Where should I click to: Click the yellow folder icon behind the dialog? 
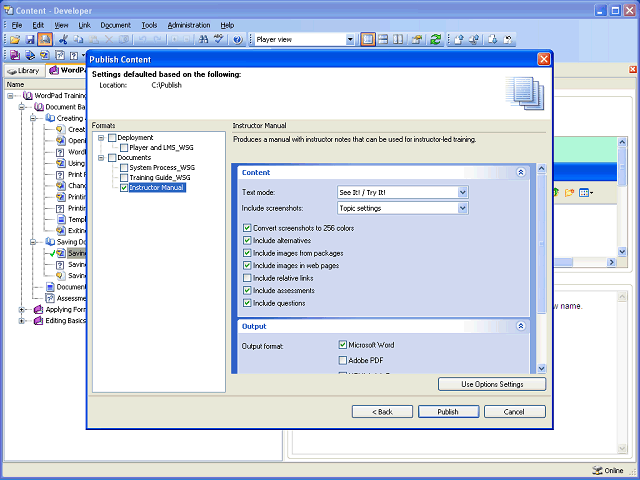point(569,192)
